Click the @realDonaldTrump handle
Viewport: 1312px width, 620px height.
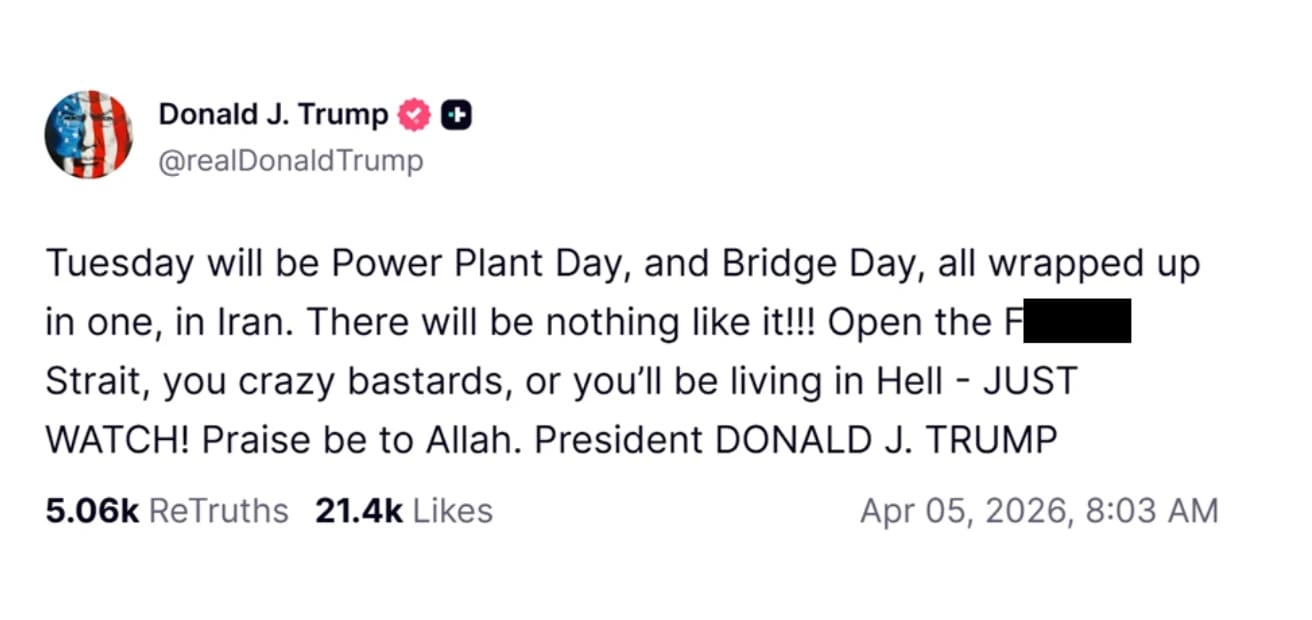click(290, 161)
